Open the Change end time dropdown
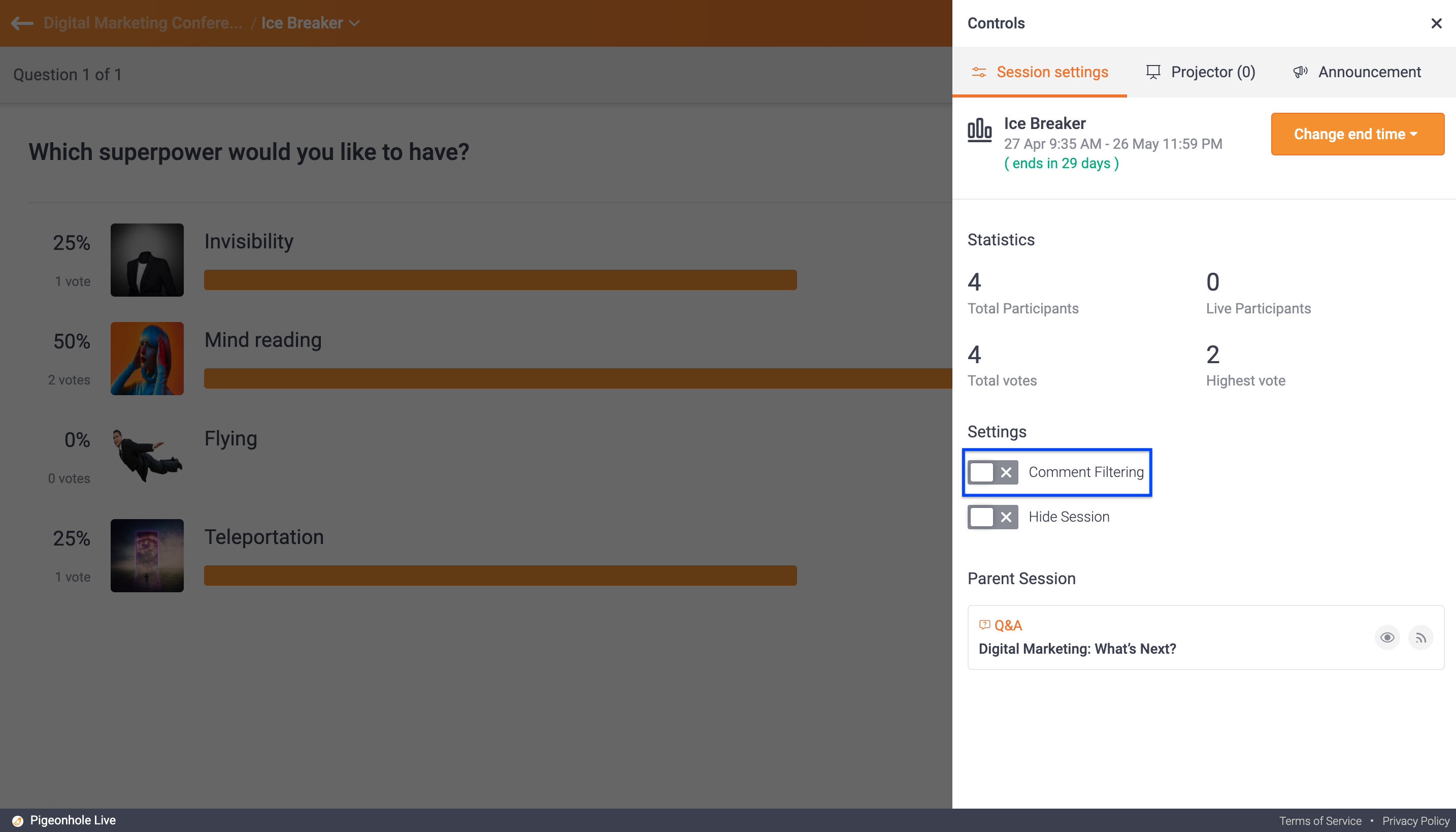1456x832 pixels. (1357, 134)
